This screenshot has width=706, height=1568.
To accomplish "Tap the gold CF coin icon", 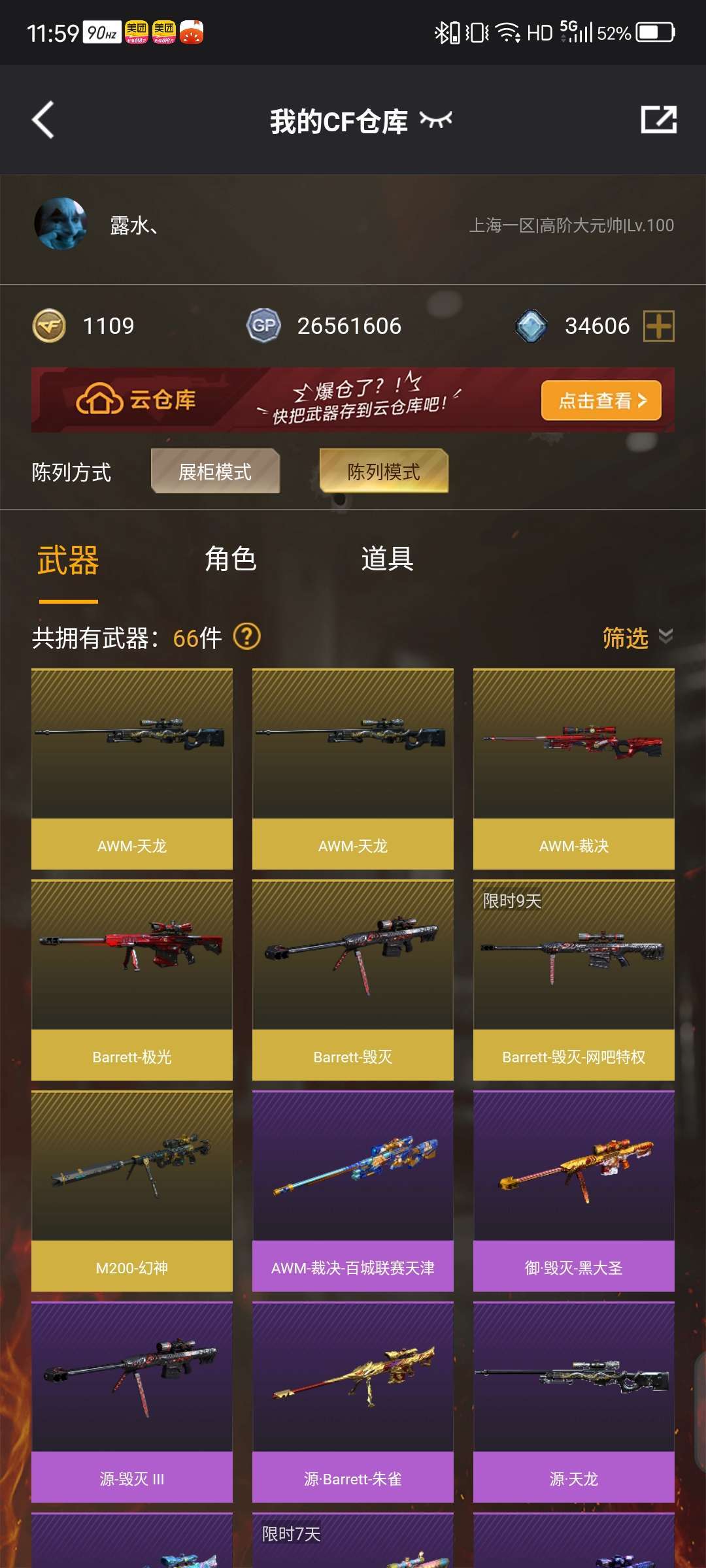I will (49, 326).
